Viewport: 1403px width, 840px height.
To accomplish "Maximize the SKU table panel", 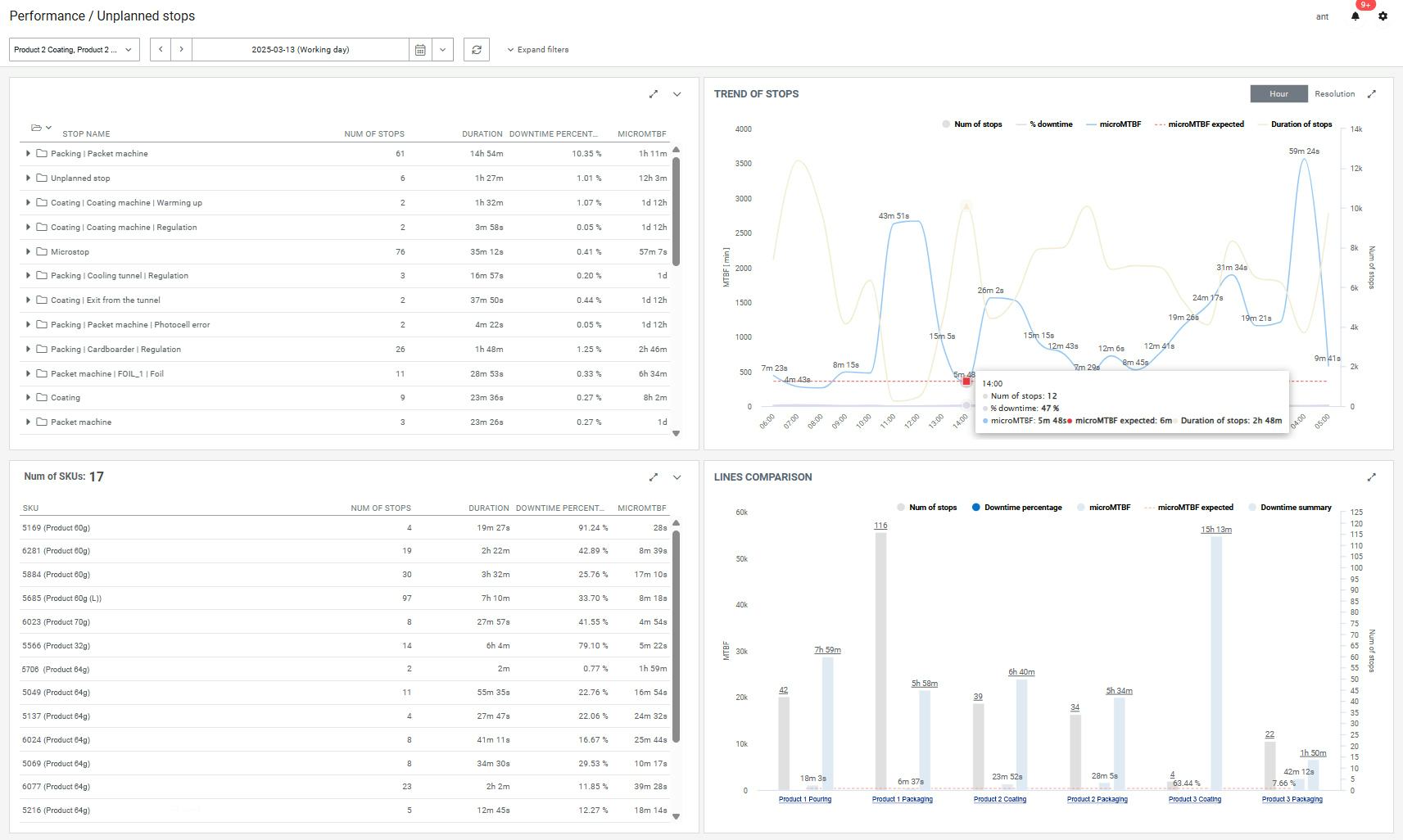I will pyautogui.click(x=654, y=477).
